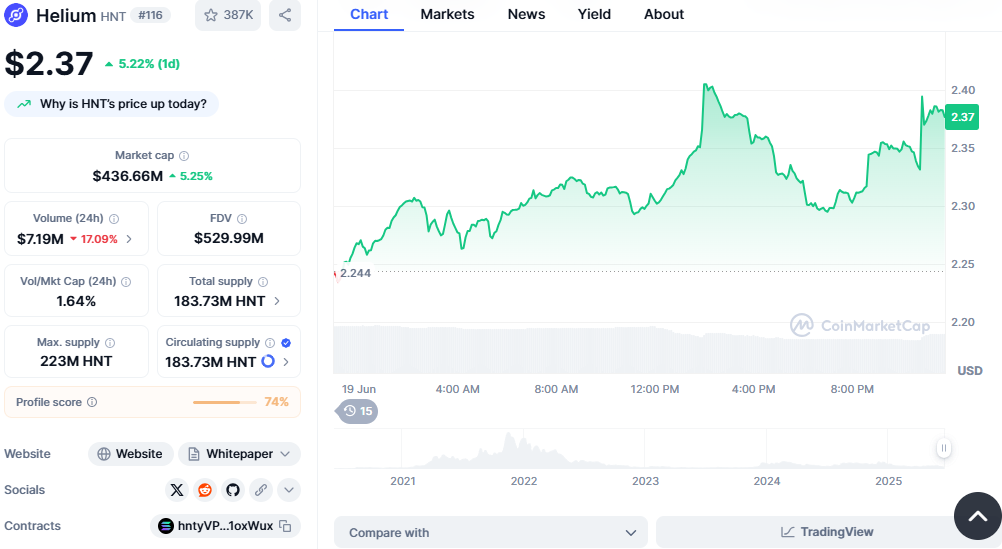Image resolution: width=1002 pixels, height=549 pixels.
Task: Click the #116 rank badge
Action: click(x=151, y=15)
